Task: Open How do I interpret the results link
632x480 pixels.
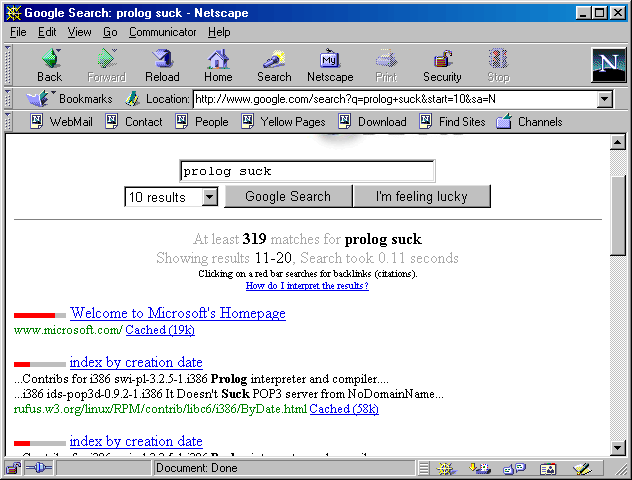Action: point(307,286)
